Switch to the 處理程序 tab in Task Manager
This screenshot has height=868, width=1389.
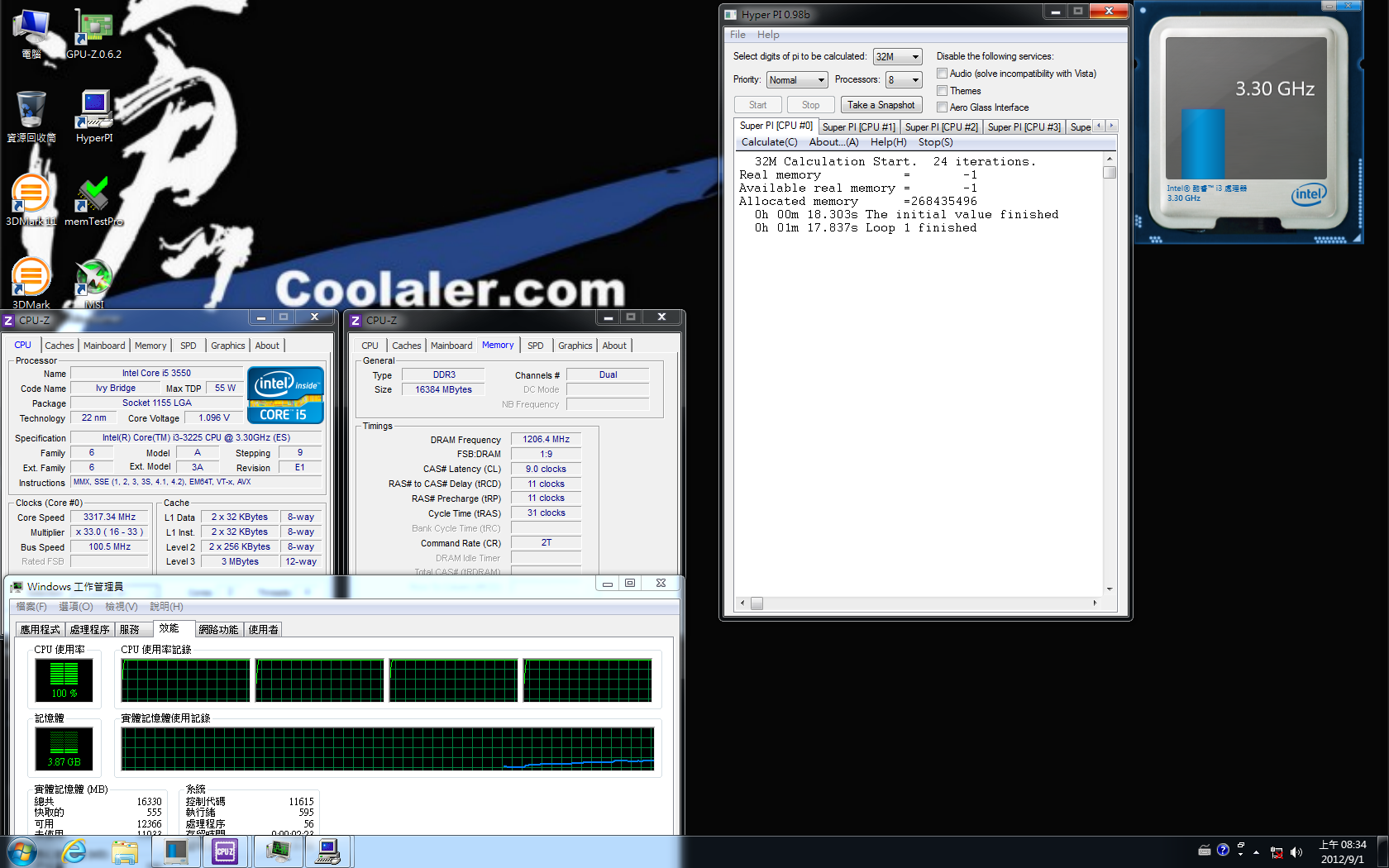(89, 629)
